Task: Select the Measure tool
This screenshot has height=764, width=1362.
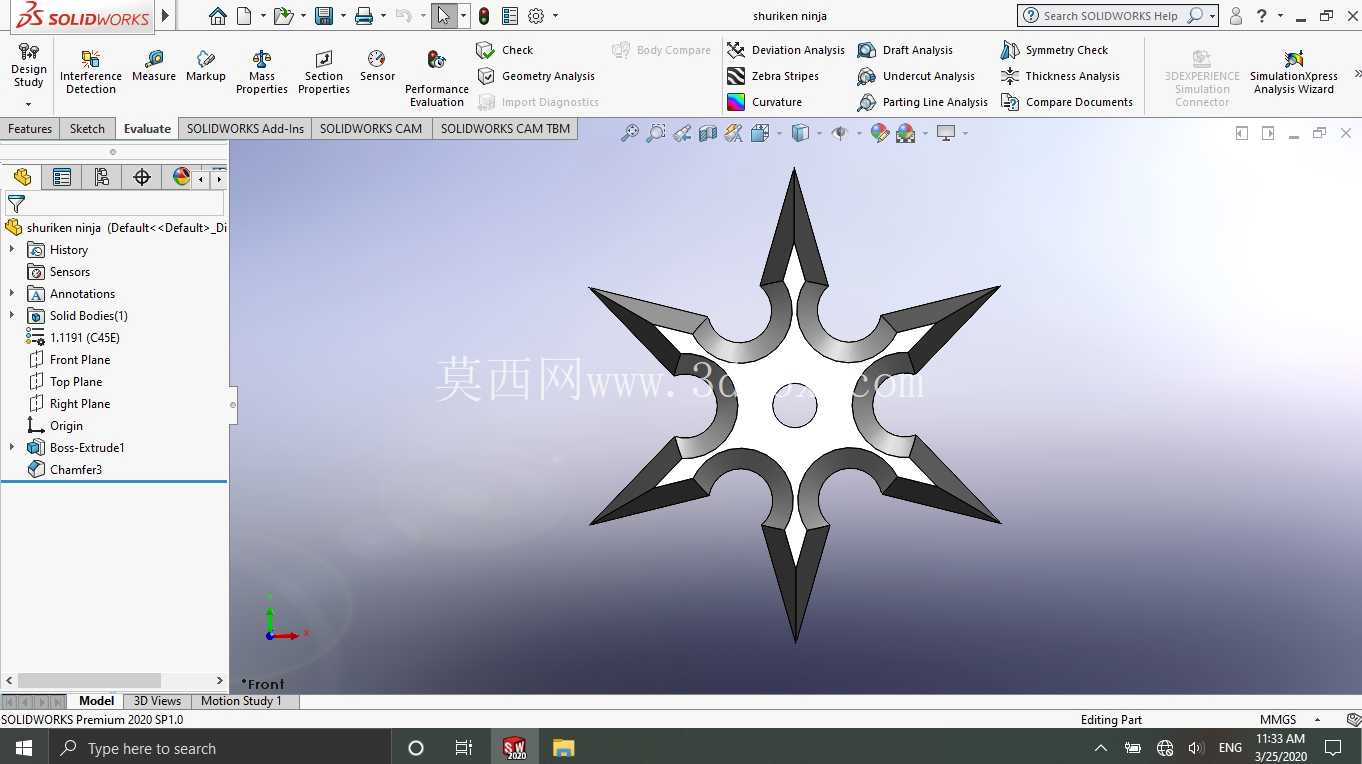Action: coord(154,66)
